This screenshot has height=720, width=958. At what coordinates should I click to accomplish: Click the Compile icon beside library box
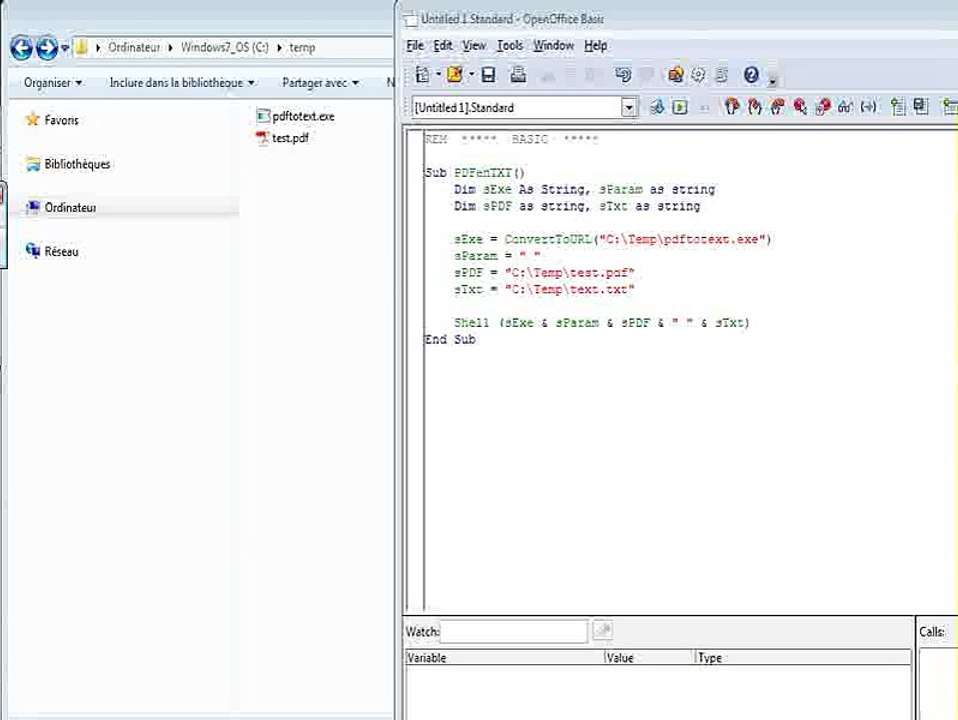coord(657,108)
